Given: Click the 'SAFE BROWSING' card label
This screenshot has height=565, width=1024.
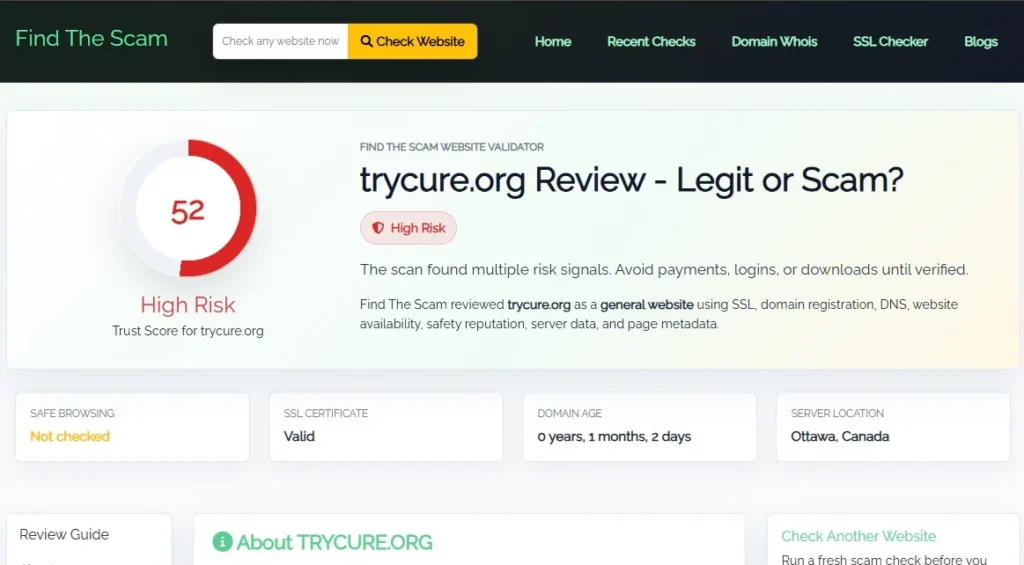Looking at the screenshot, I should tap(72, 413).
